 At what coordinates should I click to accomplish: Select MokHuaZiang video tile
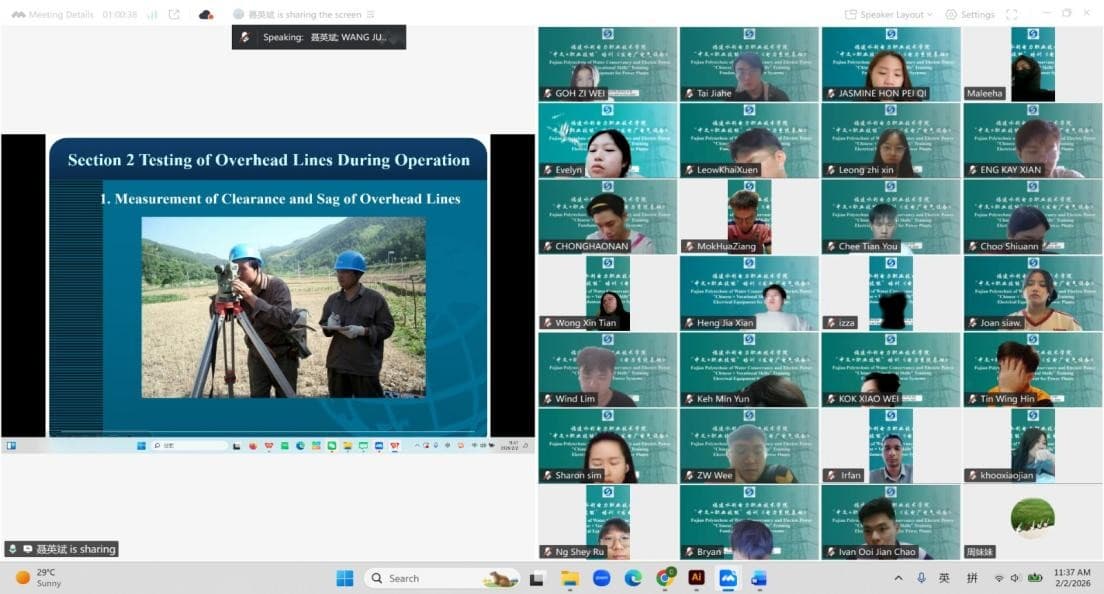click(749, 217)
